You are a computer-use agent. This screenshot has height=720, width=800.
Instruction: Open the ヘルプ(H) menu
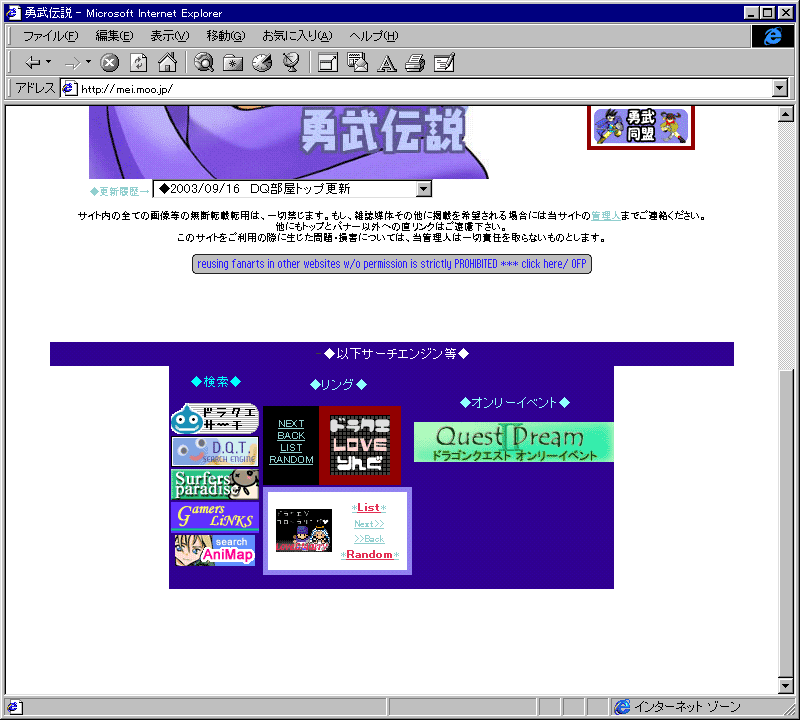coord(373,36)
